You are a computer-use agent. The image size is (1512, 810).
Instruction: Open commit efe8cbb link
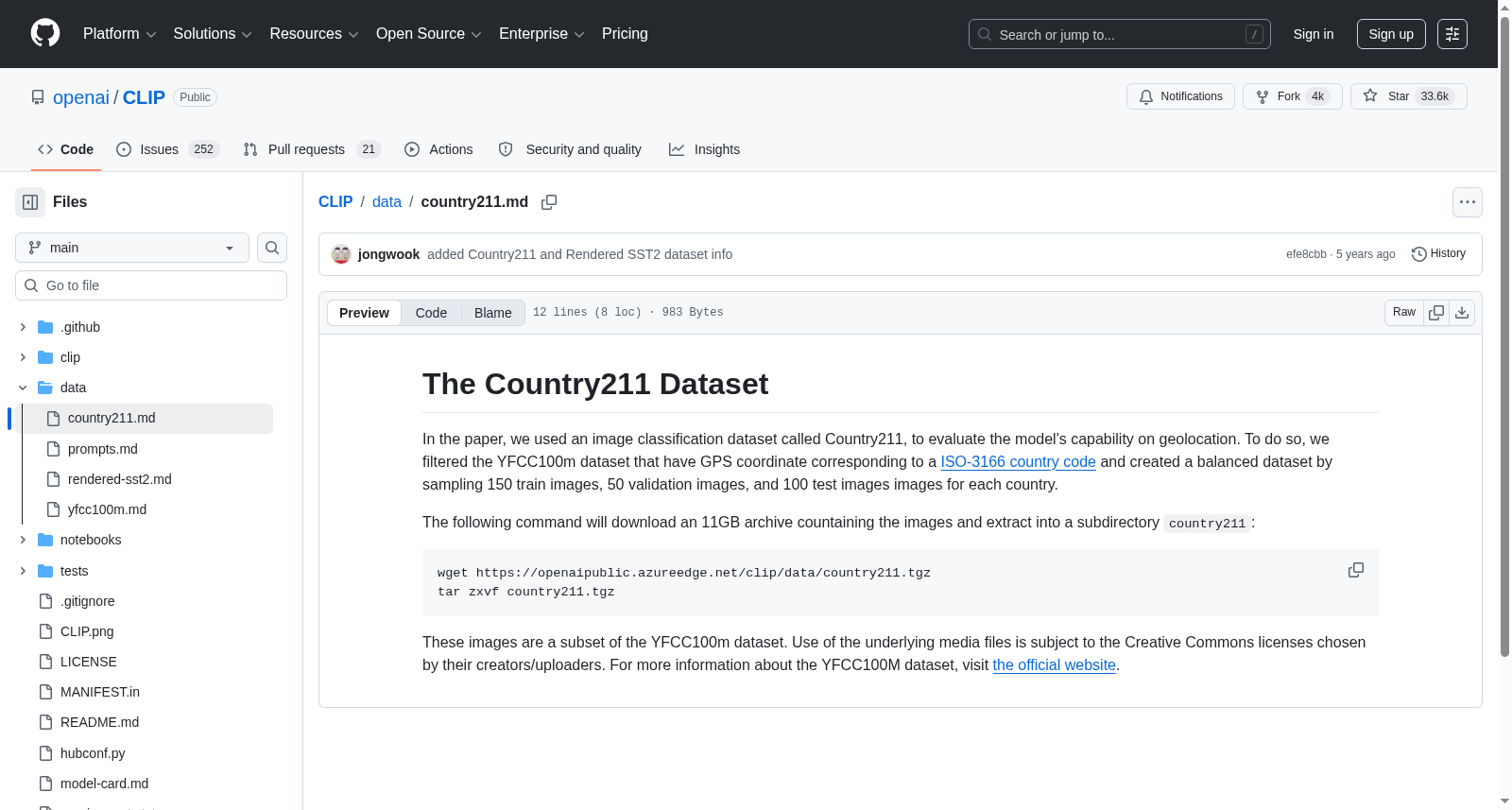1306,254
